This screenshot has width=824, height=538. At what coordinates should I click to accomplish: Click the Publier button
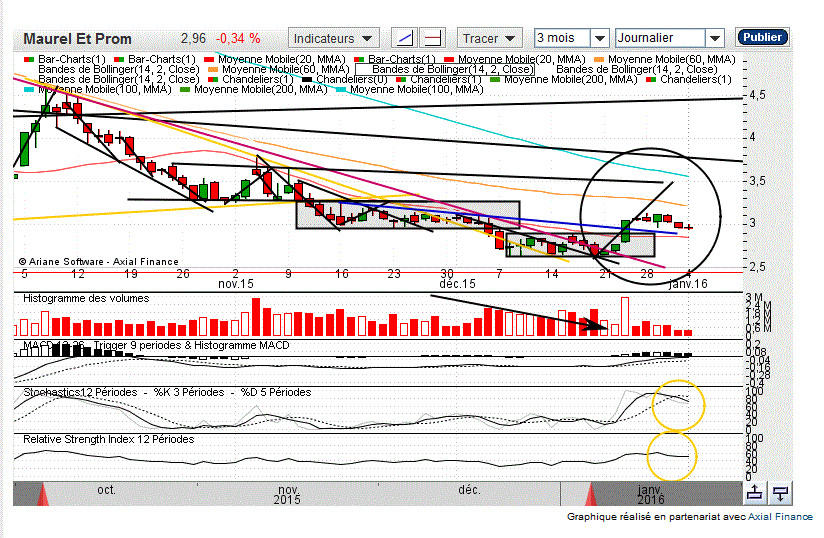(x=762, y=37)
